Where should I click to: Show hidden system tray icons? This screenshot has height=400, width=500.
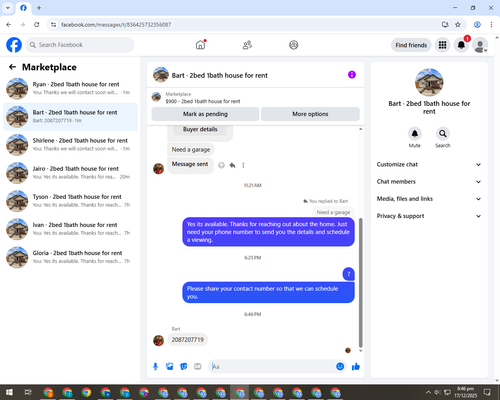coord(428,392)
